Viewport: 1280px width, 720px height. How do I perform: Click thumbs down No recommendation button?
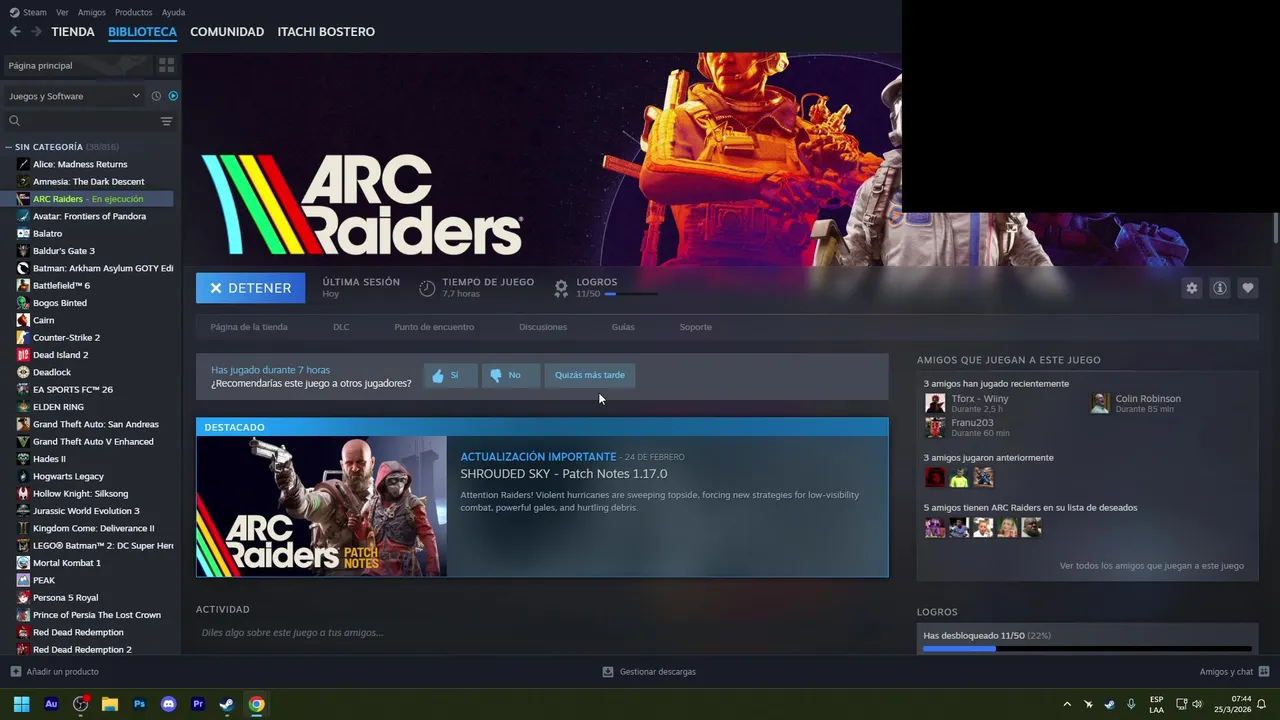click(x=510, y=375)
